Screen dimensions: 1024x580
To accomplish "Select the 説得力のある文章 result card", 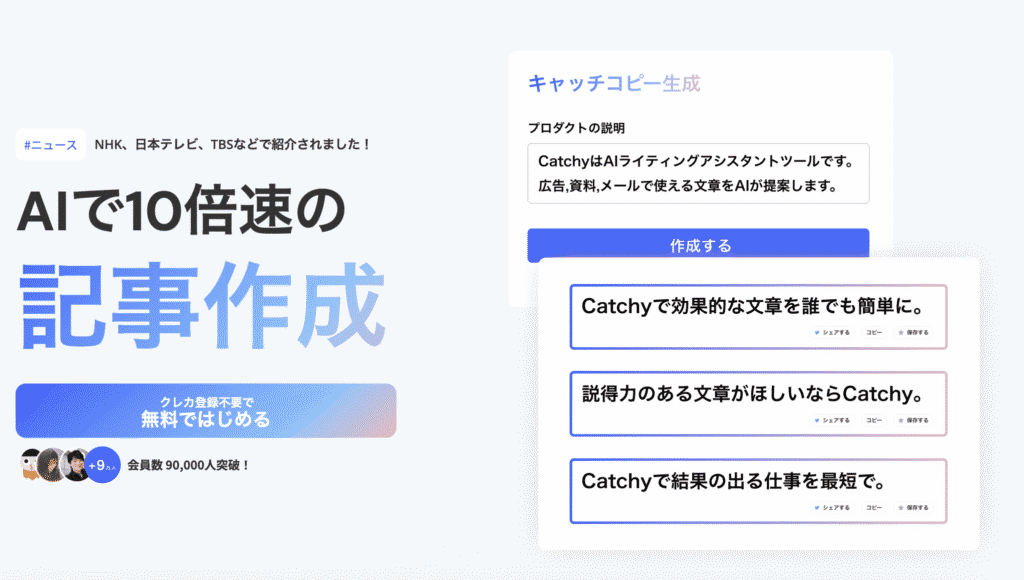I will [x=758, y=404].
